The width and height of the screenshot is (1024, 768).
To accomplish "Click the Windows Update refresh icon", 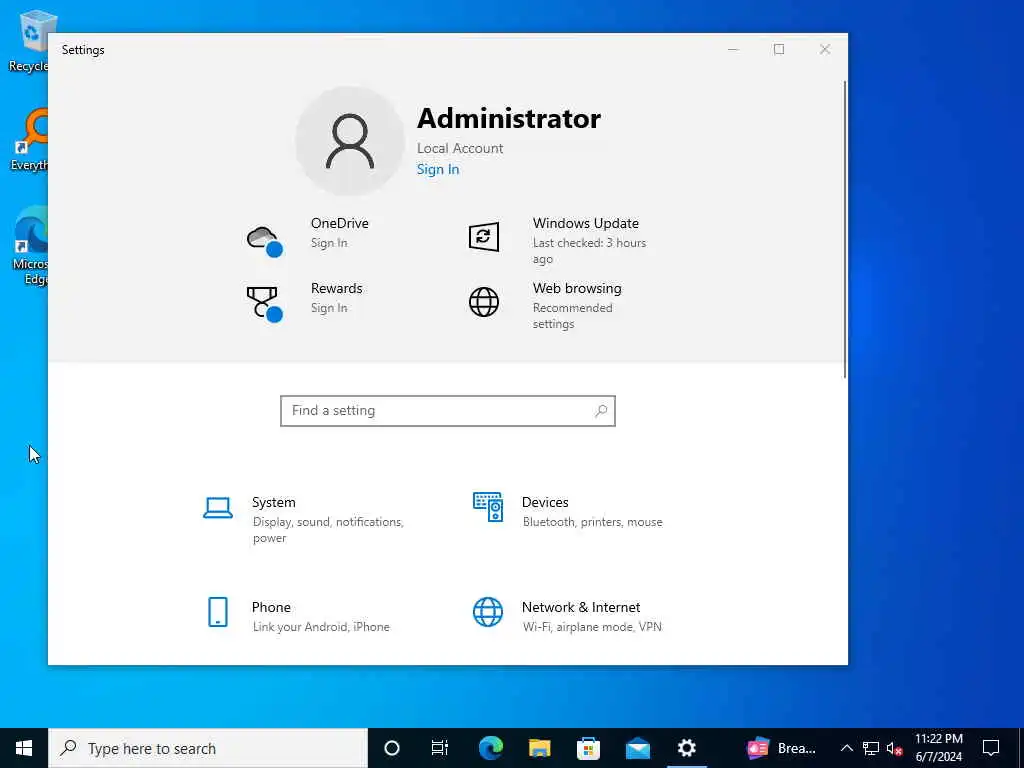I will pyautogui.click(x=484, y=236).
